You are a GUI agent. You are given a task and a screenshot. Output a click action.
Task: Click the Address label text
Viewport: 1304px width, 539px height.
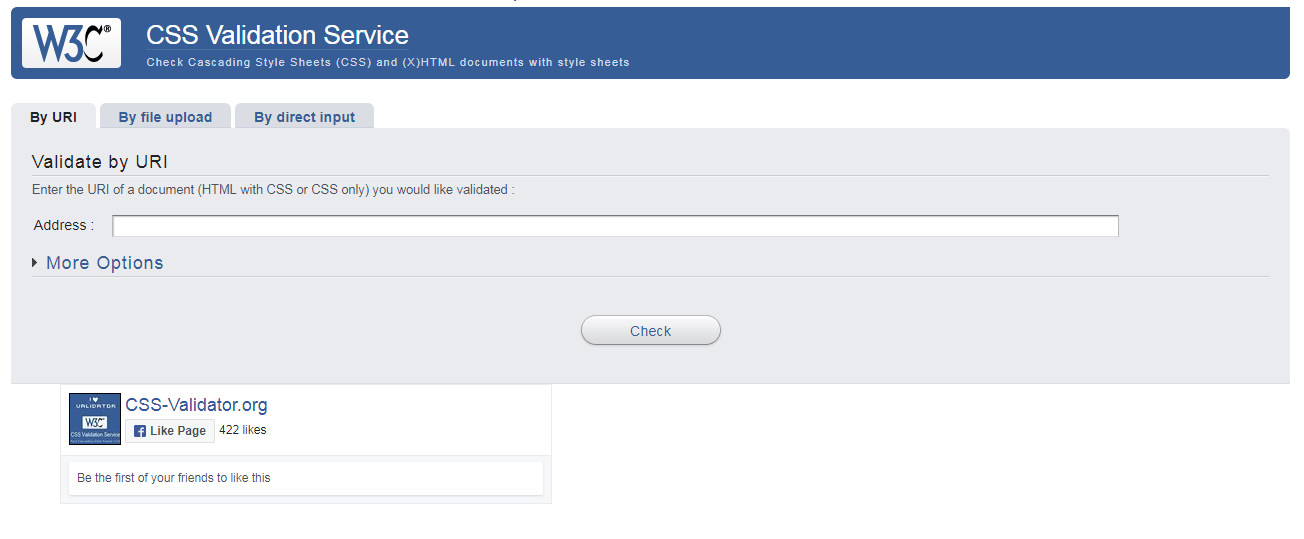click(63, 226)
